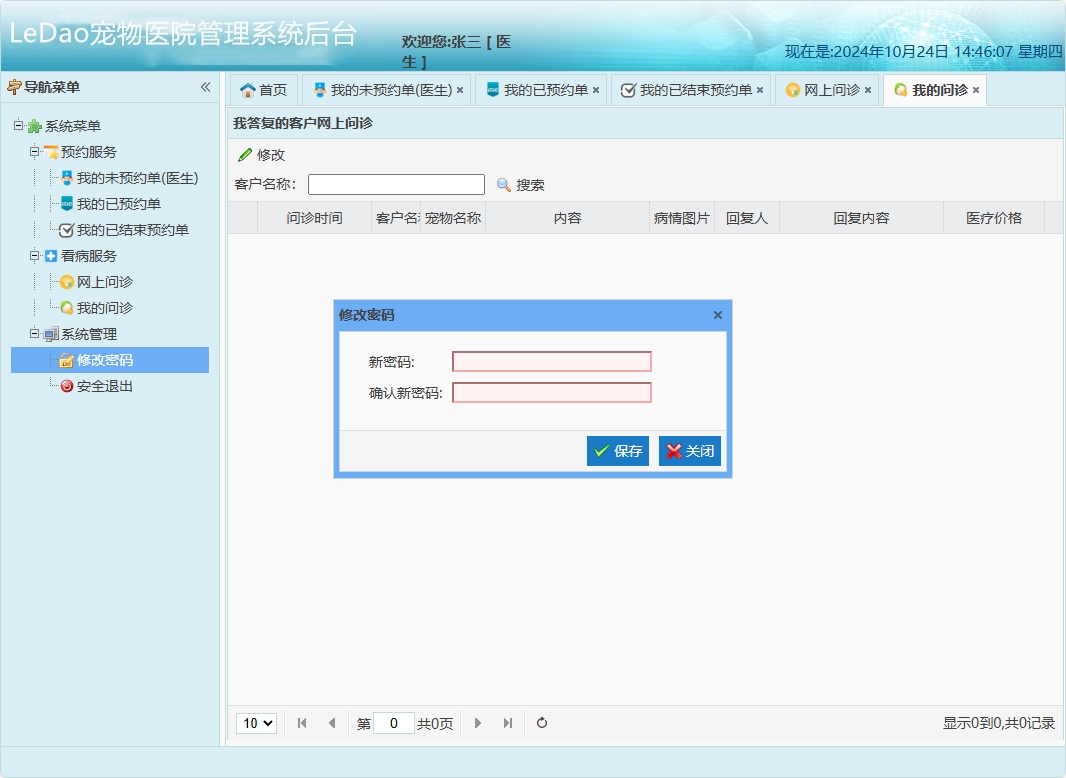The image size is (1066, 778).
Task: Open the page size dropdown showing 10
Action: (256, 723)
